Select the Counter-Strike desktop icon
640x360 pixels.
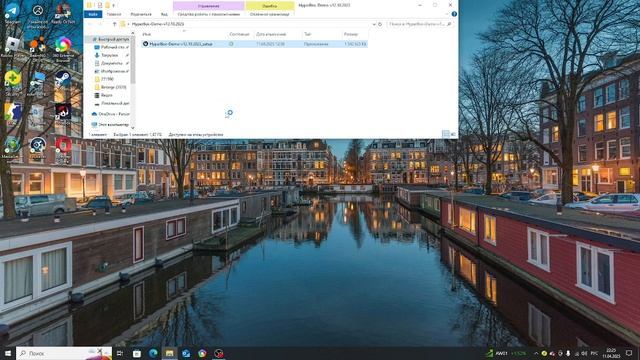click(x=12, y=113)
